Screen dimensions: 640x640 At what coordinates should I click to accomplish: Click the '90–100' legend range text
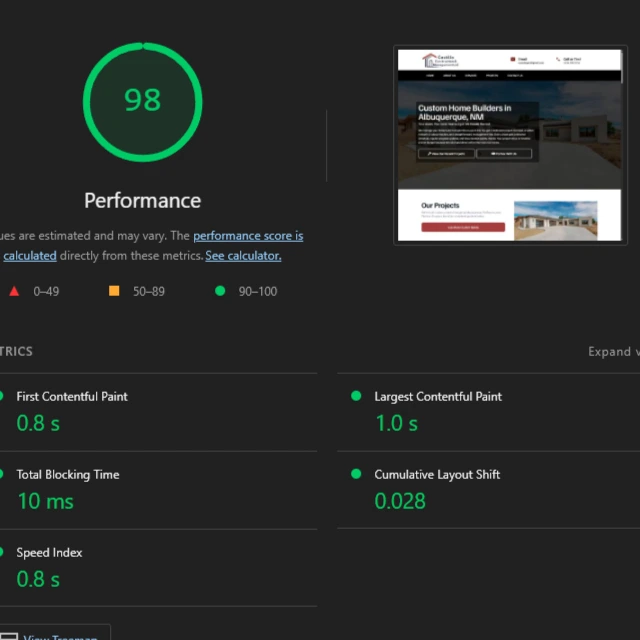pos(258,291)
